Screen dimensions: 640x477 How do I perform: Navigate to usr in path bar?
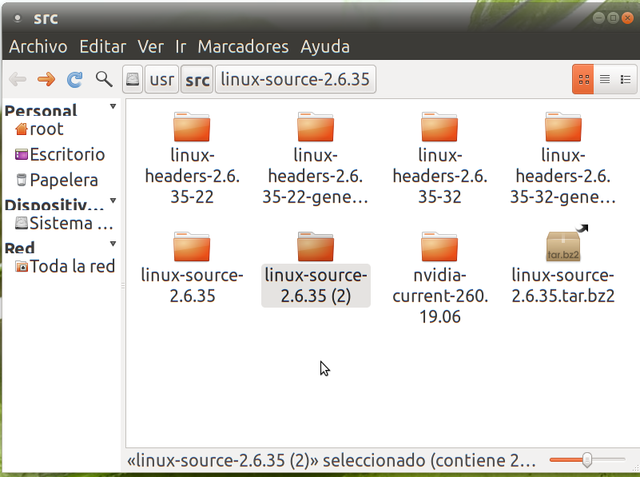pos(162,79)
